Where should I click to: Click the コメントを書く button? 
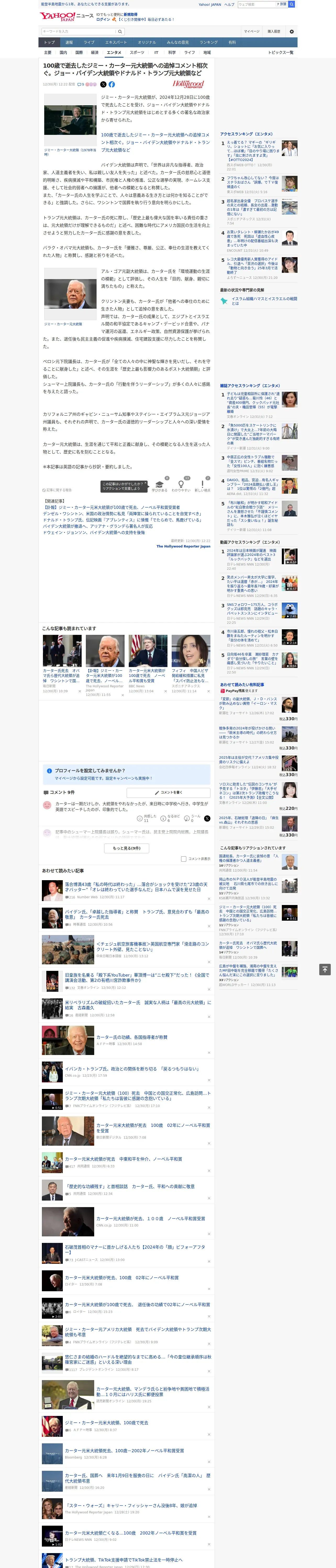click(168, 793)
